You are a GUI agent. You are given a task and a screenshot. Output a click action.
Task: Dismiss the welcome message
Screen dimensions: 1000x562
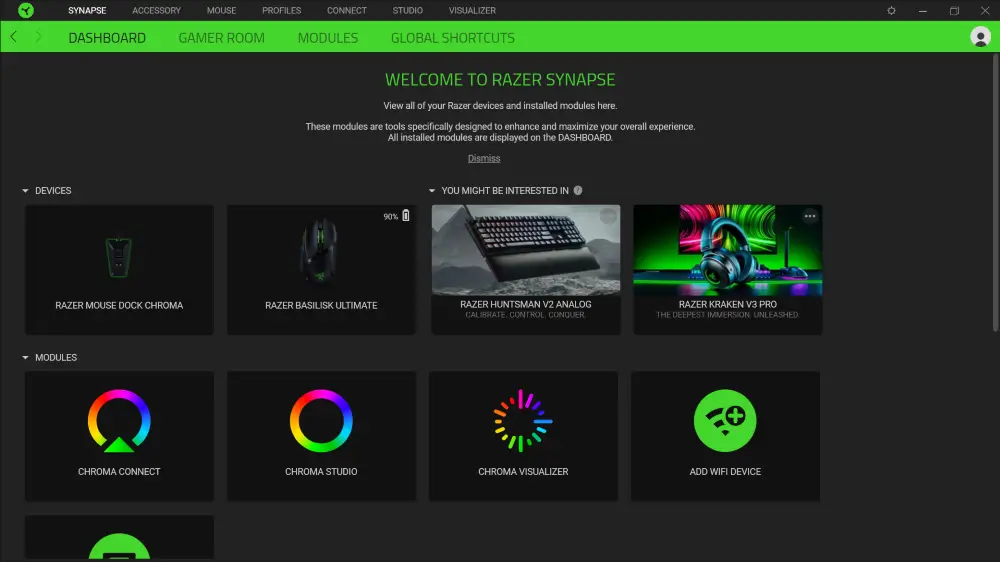click(x=484, y=158)
